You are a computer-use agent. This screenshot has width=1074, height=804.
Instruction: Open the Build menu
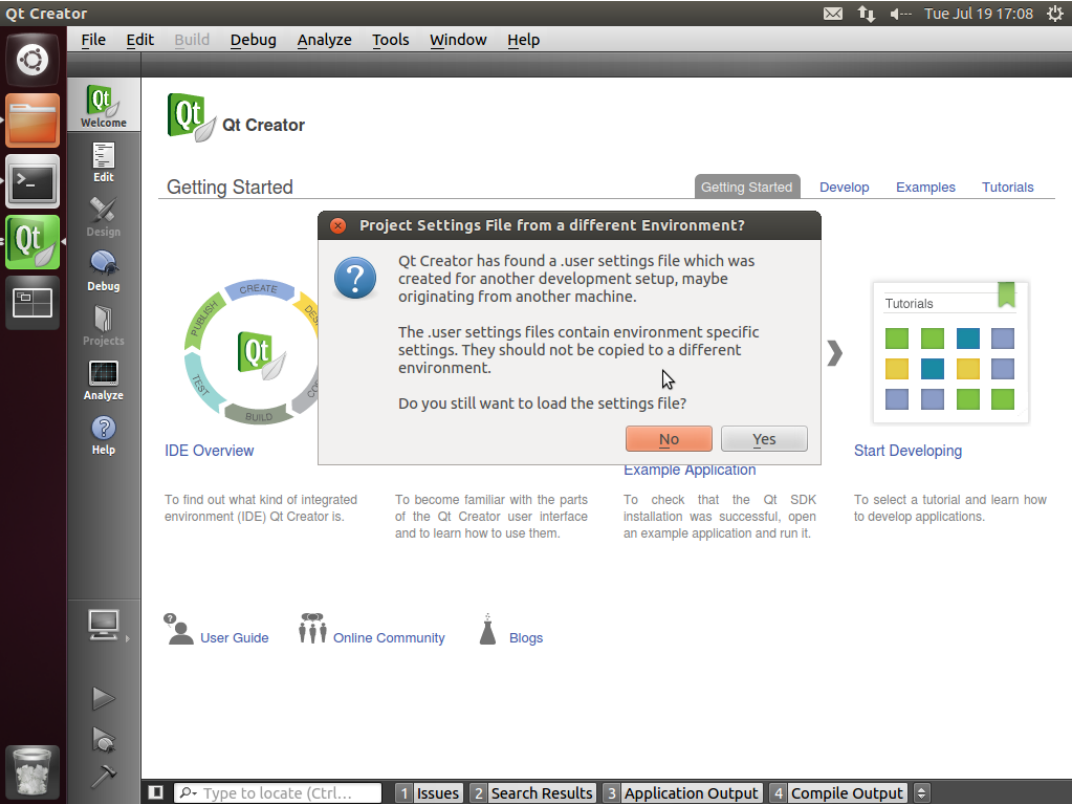192,40
